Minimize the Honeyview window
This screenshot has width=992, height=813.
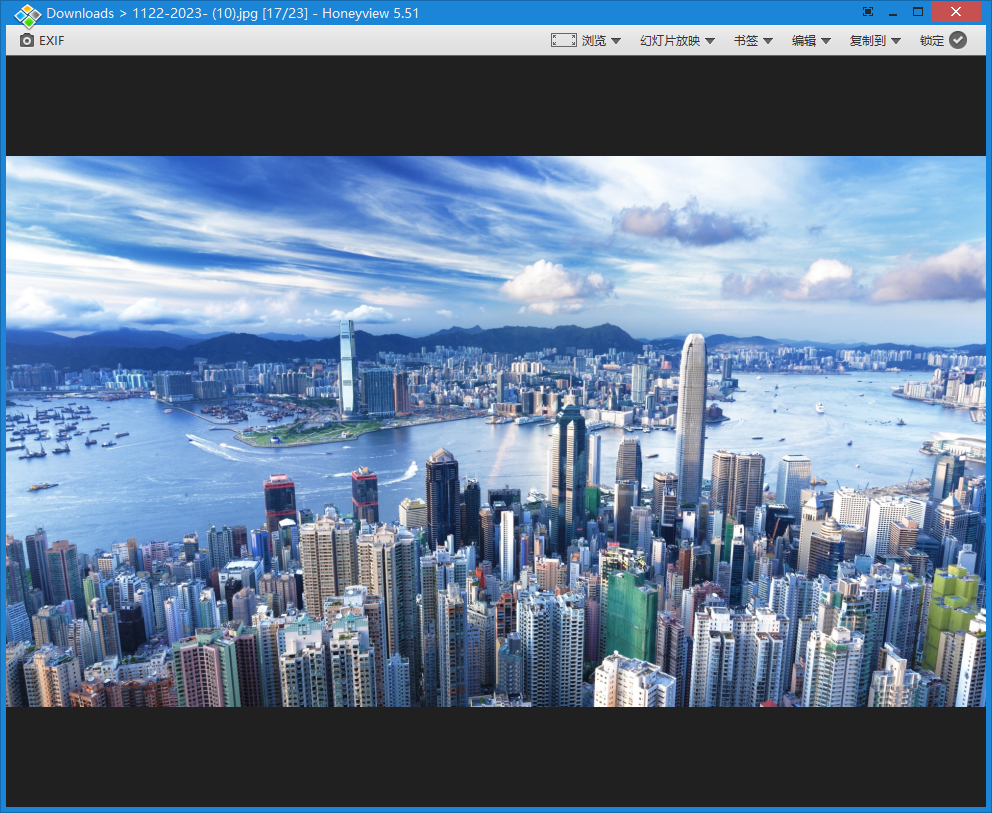pyautogui.click(x=893, y=12)
